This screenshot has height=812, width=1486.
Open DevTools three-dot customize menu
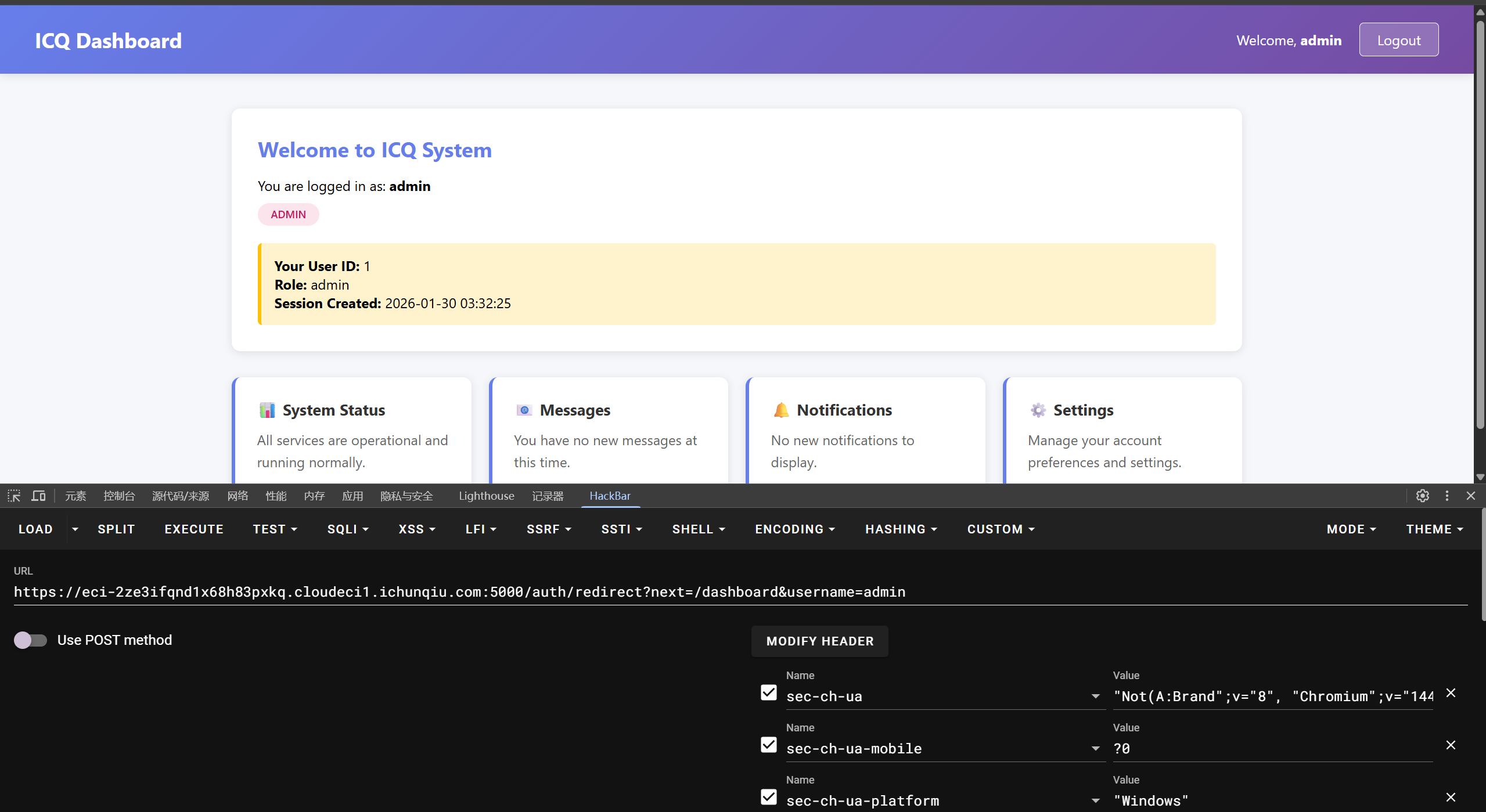click(x=1447, y=496)
